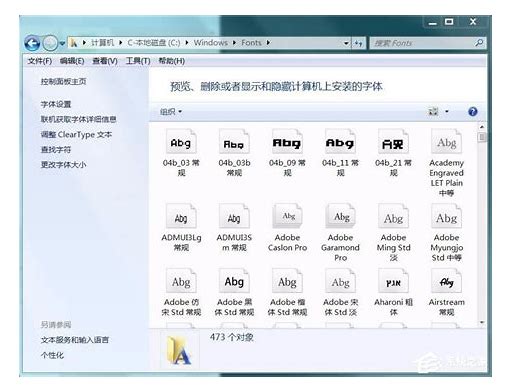512x392 pixels.
Task: Open 调整 ClearType 文本 link
Action: [x=76, y=135]
